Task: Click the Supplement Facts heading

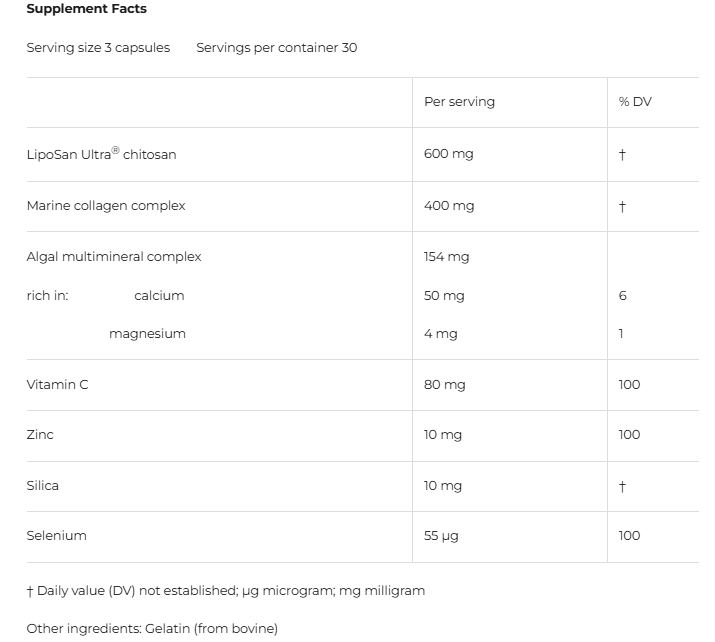Action: coord(86,9)
